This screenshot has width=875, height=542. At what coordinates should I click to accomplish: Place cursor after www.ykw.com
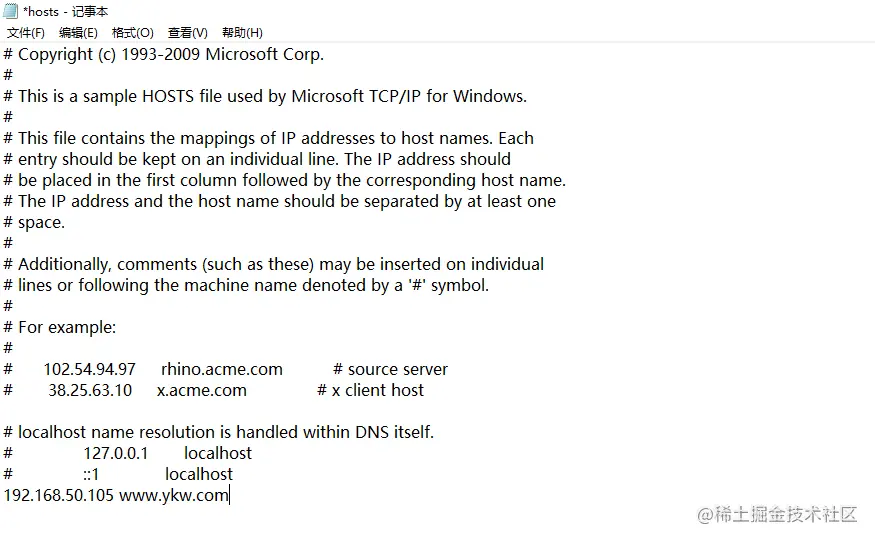229,495
